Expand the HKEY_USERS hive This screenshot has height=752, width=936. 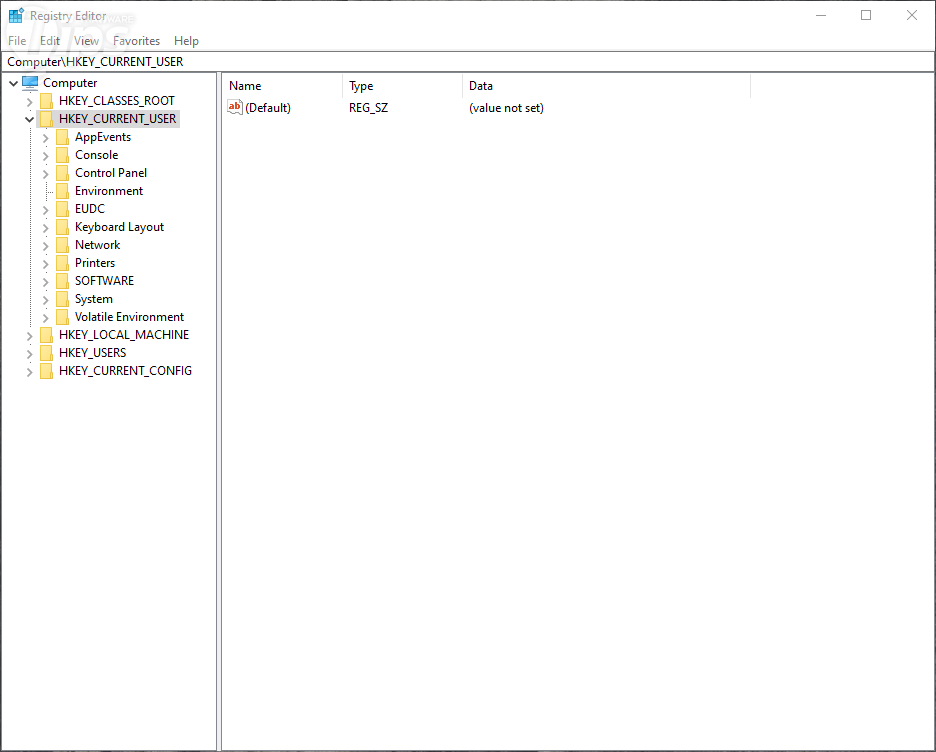click(x=29, y=353)
